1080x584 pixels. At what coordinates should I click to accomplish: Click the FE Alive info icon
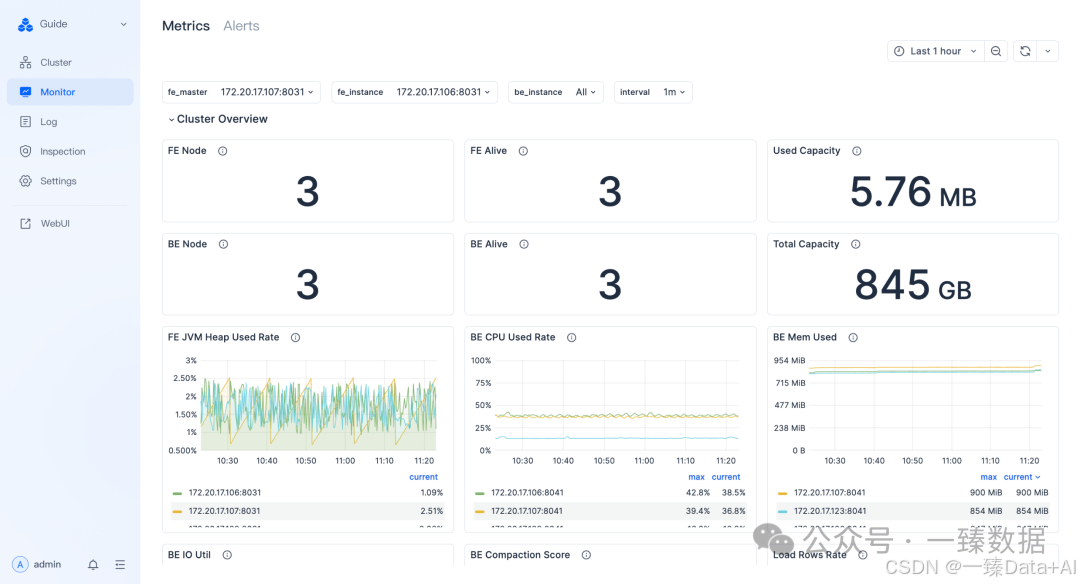[523, 152]
